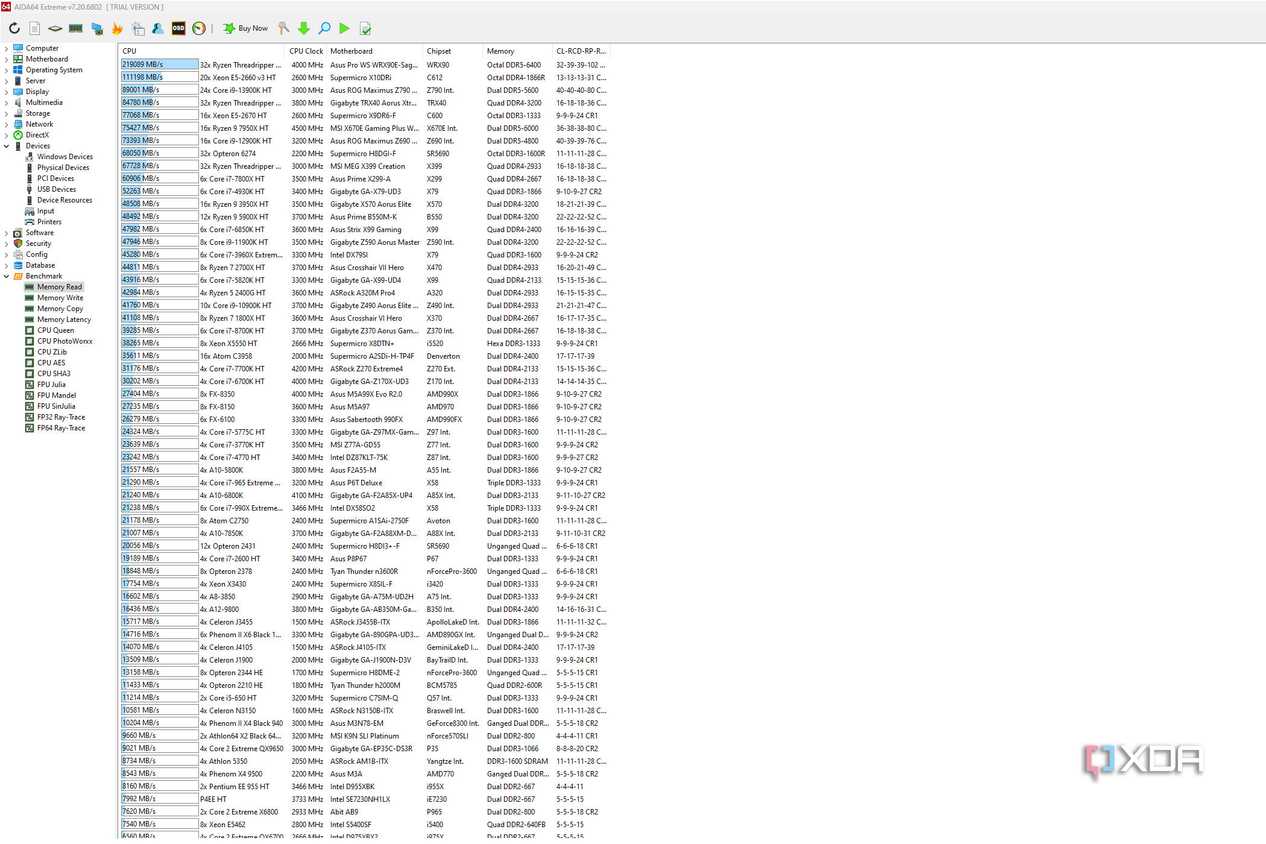
Task: Select the Memory Copy benchmark
Action: pos(60,309)
